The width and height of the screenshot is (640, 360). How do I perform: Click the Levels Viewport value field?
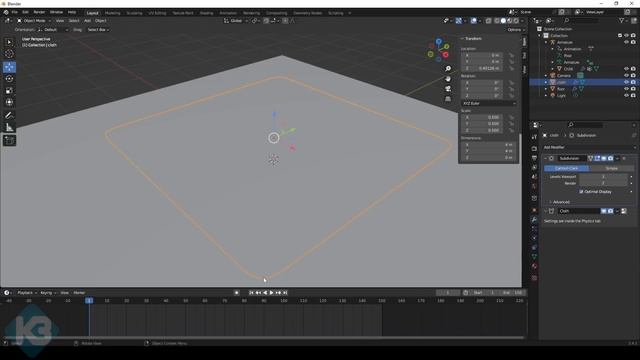click(603, 177)
